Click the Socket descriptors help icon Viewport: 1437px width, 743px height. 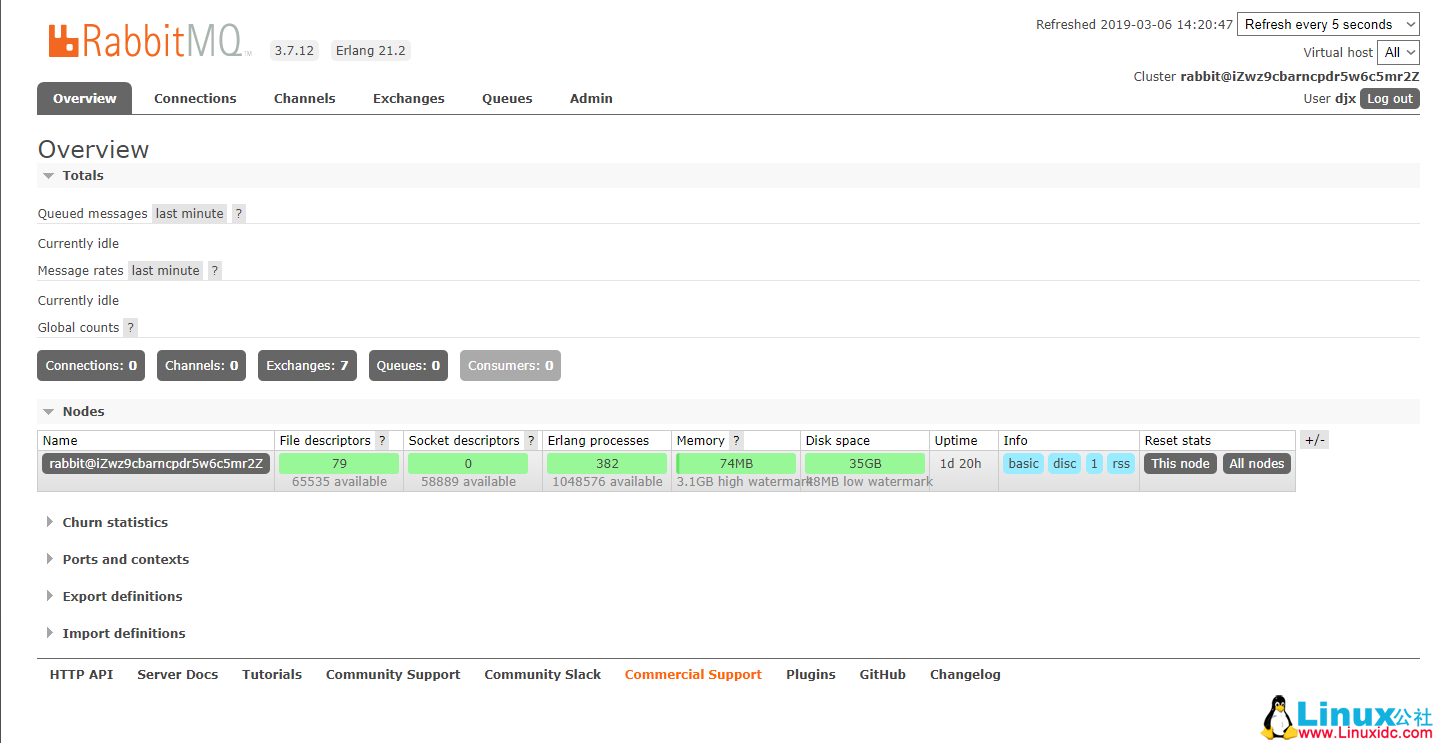530,440
